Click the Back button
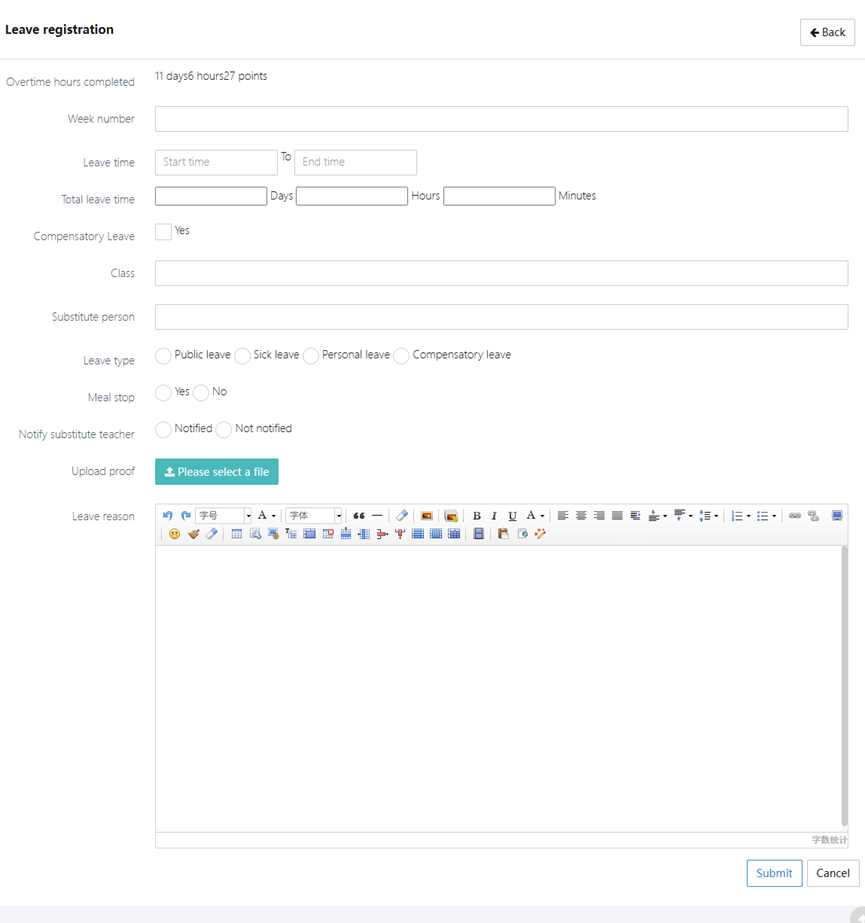 [x=827, y=33]
